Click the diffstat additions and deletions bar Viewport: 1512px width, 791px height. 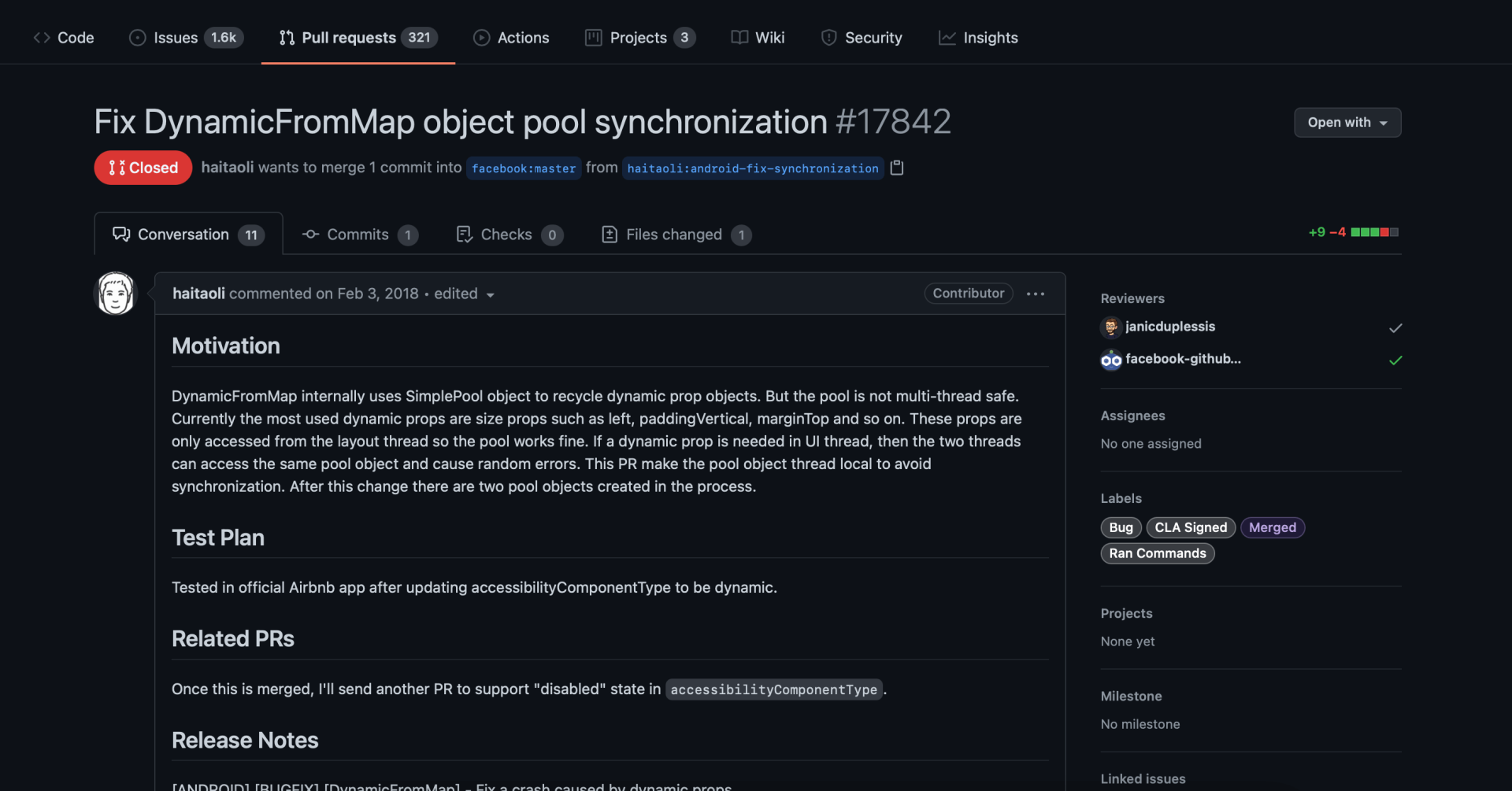point(1373,232)
